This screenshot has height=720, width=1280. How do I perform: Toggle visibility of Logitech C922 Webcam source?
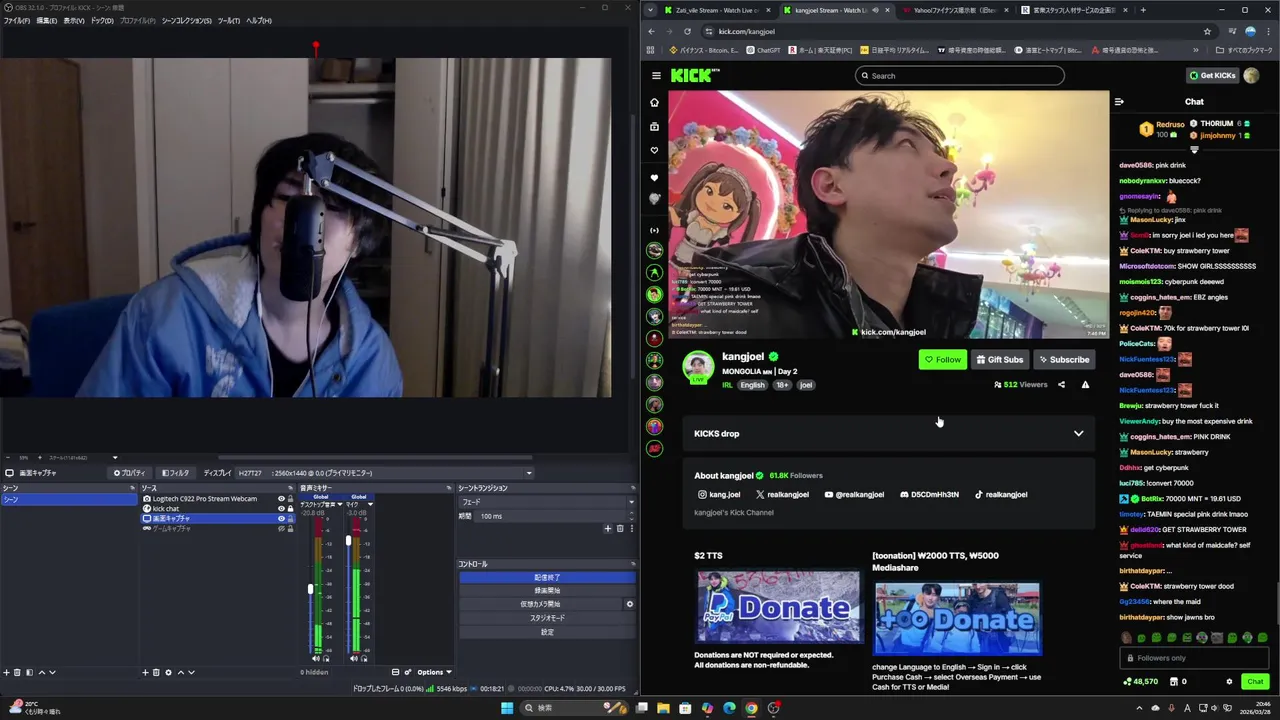(x=281, y=499)
